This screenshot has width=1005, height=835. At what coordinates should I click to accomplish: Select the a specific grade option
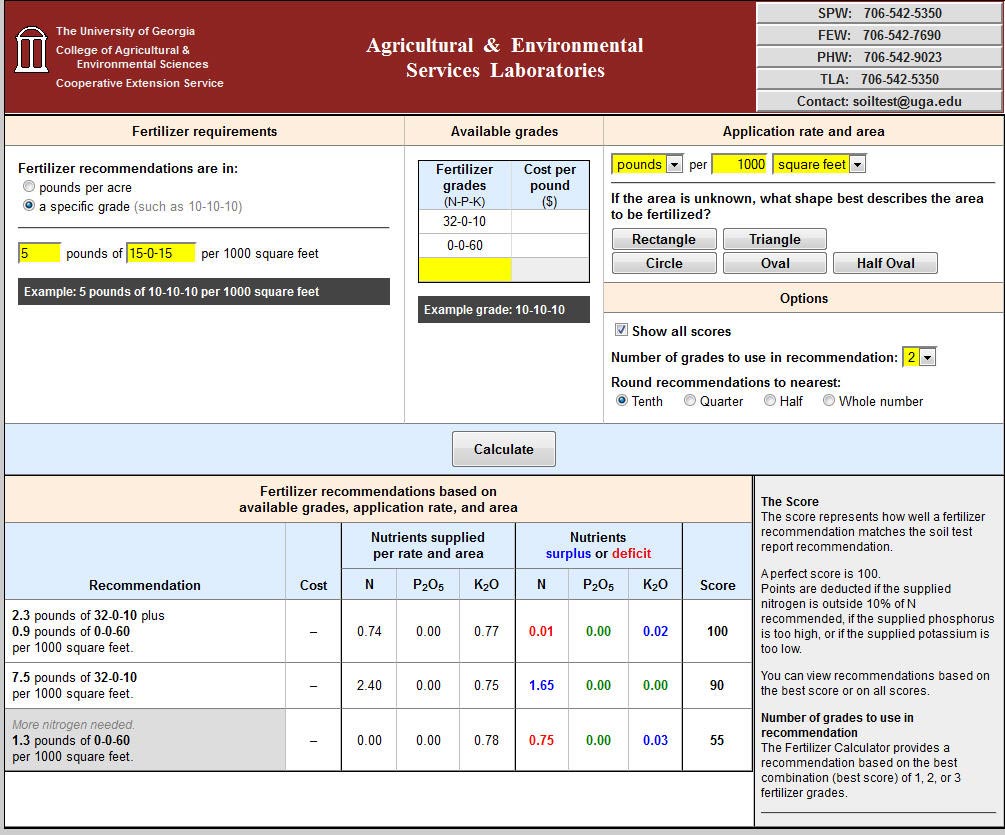click(29, 206)
